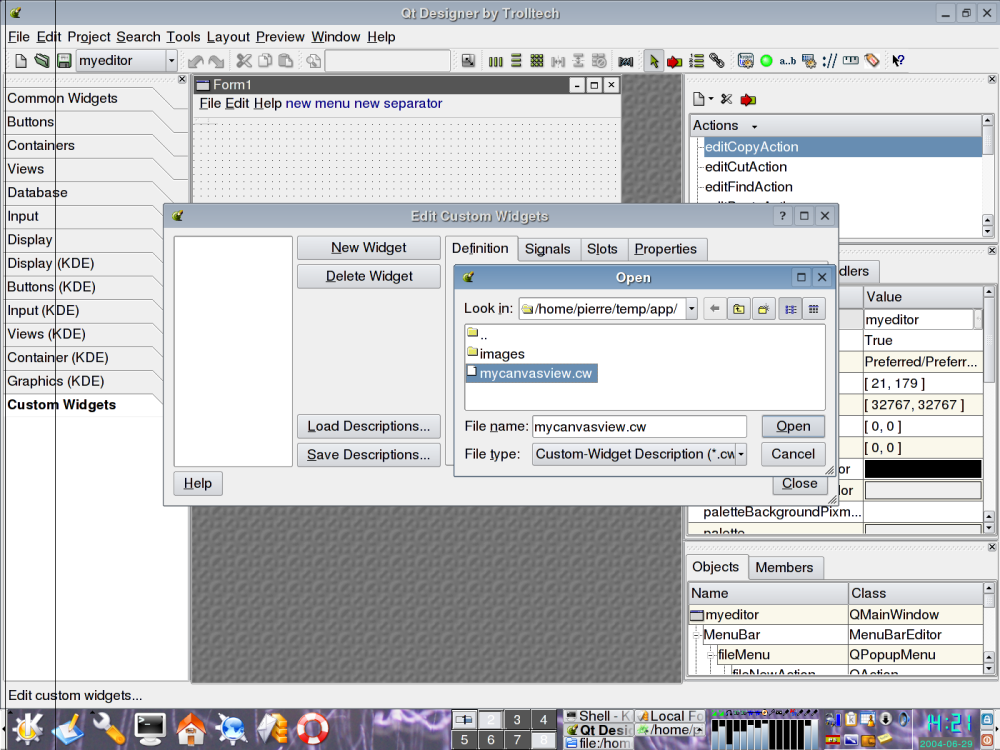Open the Preview menu
1000x750 pixels.
tap(280, 37)
